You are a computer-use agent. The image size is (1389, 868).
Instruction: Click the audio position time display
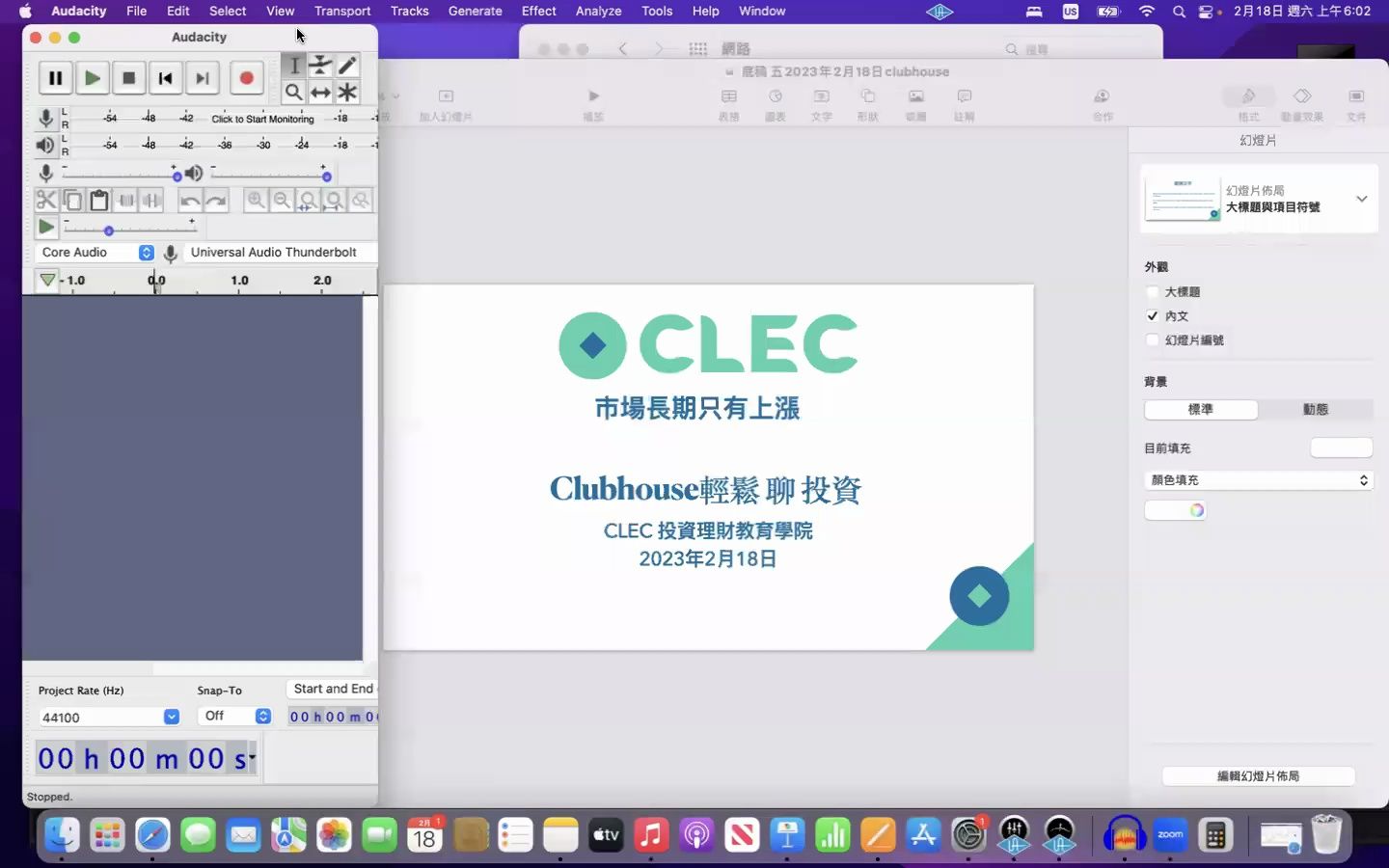(145, 759)
